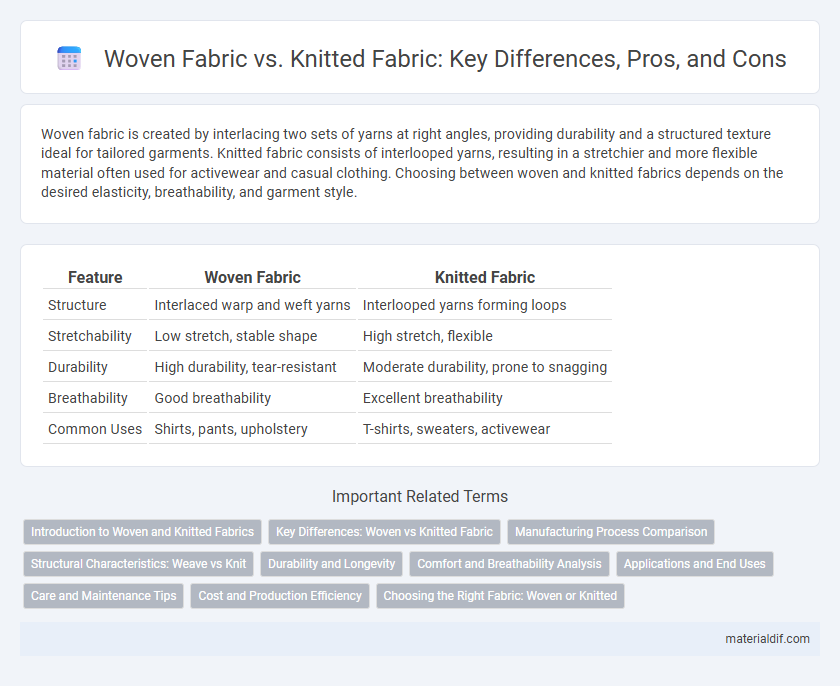Open Key Differences: Woven vs Knitted Fabric tag
Screen dimensions: 840x686
(x=384, y=532)
